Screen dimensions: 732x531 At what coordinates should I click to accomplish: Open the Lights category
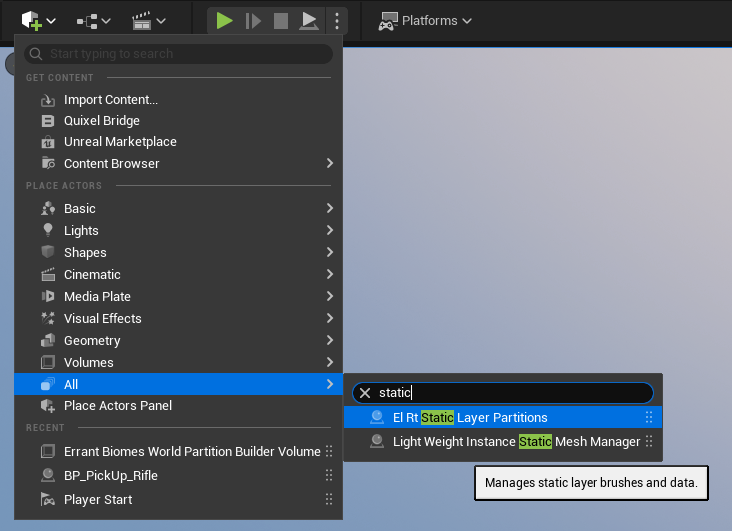point(178,230)
